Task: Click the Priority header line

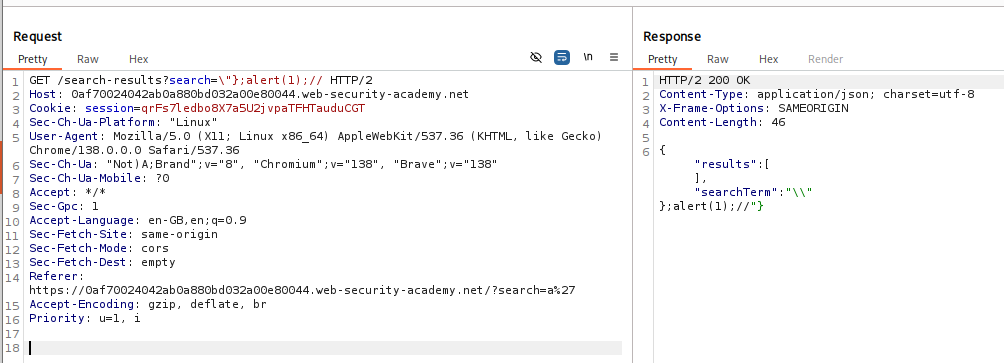Action: tap(85, 318)
